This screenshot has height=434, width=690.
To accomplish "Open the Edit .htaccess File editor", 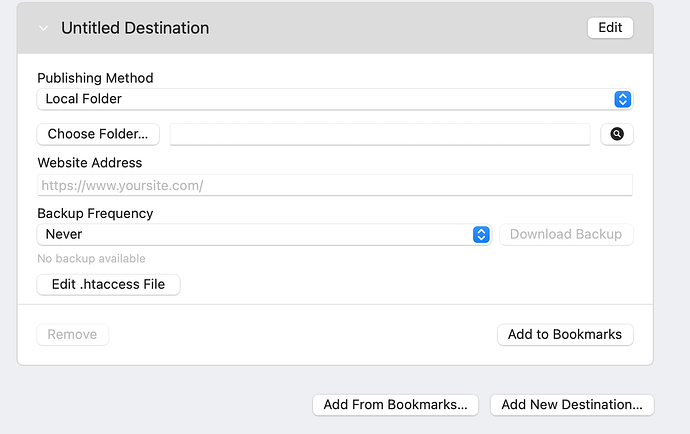I will tap(108, 284).
